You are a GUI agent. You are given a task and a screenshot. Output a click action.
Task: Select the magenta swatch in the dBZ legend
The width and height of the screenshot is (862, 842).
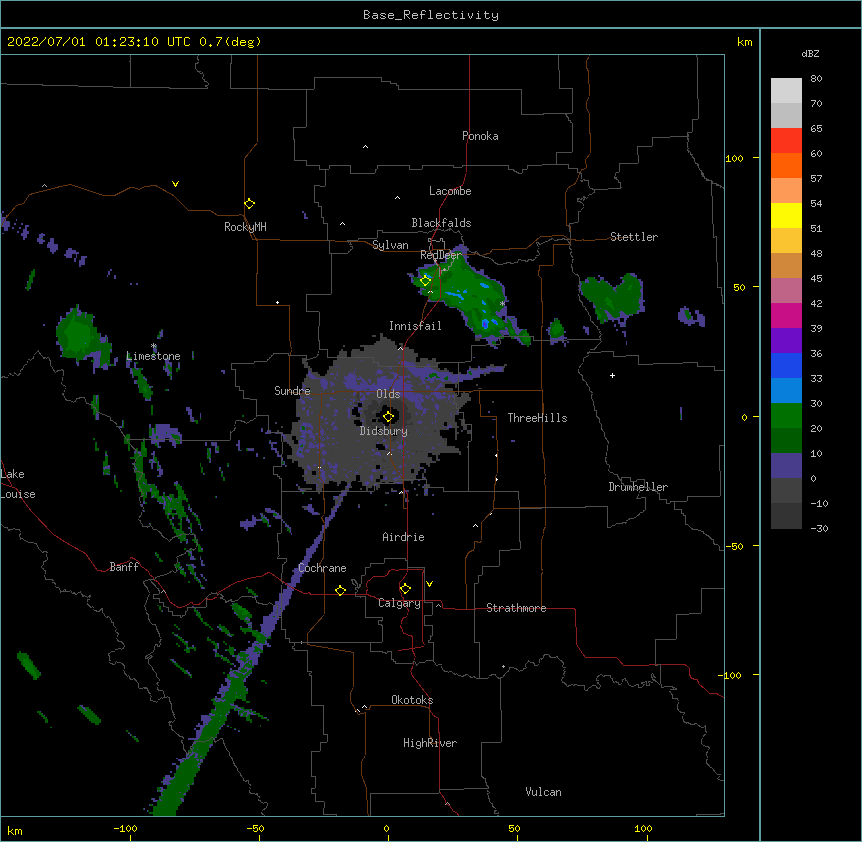pyautogui.click(x=786, y=315)
